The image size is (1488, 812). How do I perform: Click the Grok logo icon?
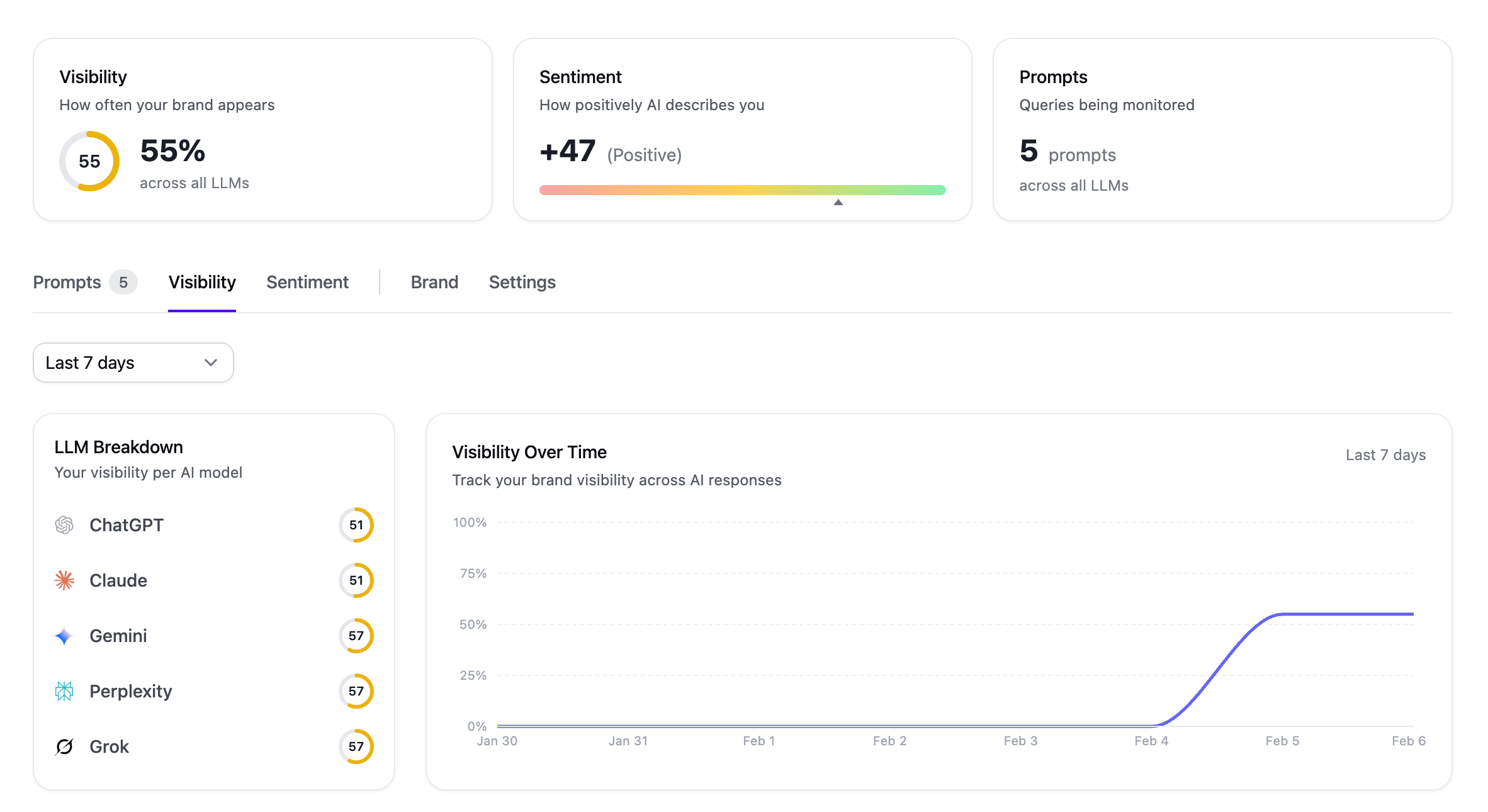(x=64, y=747)
